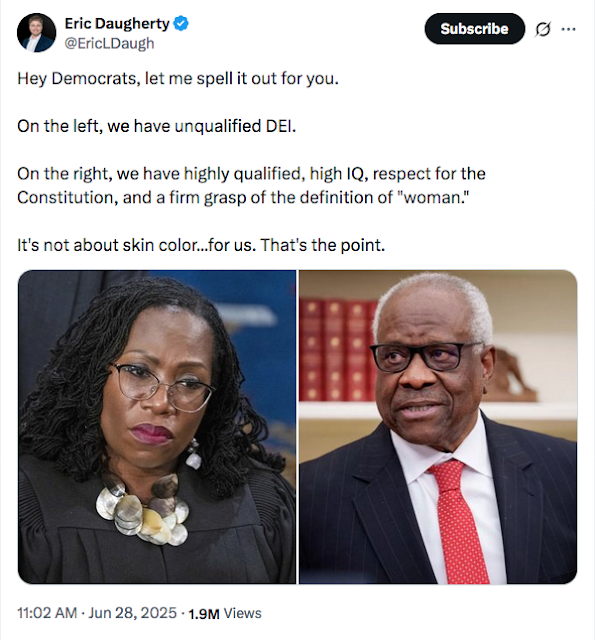Click the Jun 28, 2025 date
This screenshot has height=640, width=595.
[x=133, y=613]
